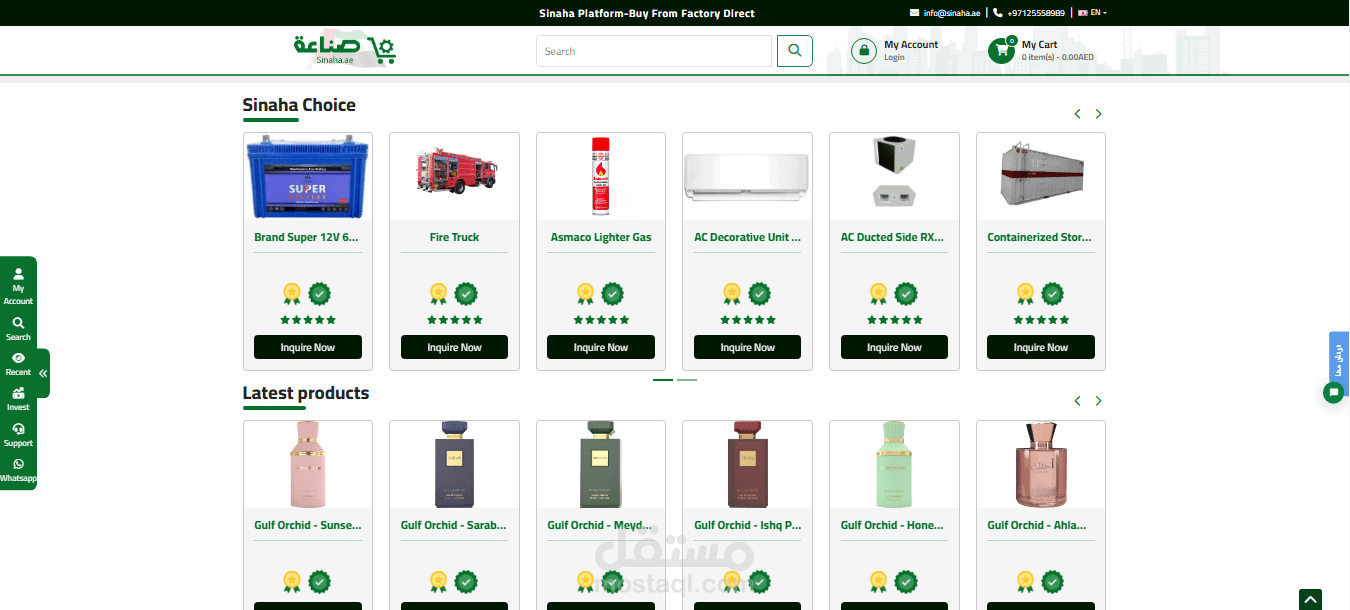Open Whatsapp in left sidebar
This screenshot has width=1350, height=610.
(x=18, y=471)
